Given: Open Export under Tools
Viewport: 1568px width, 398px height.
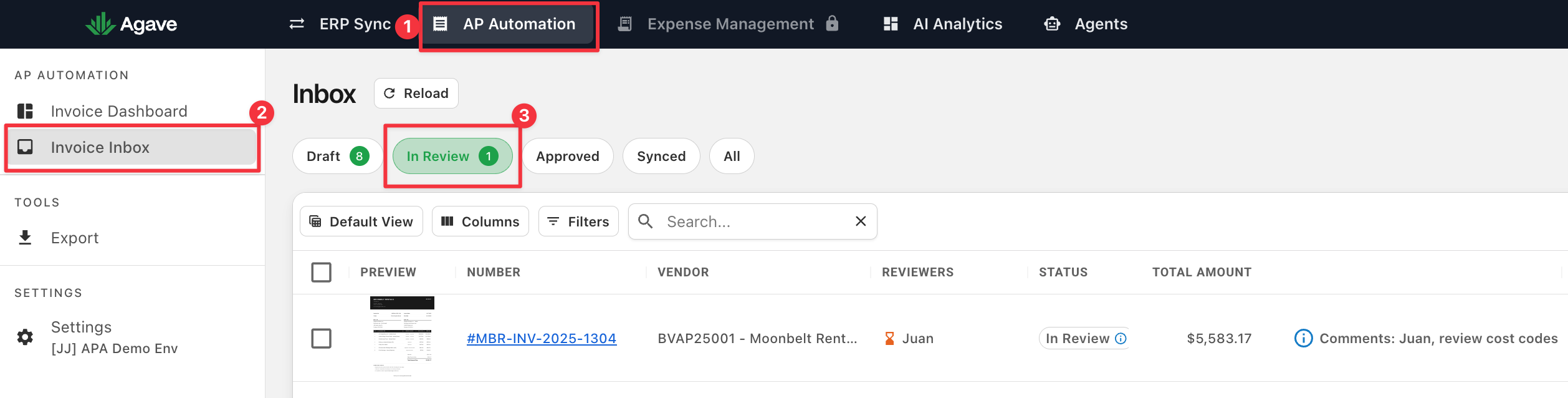Looking at the screenshot, I should pyautogui.click(x=132, y=238).
